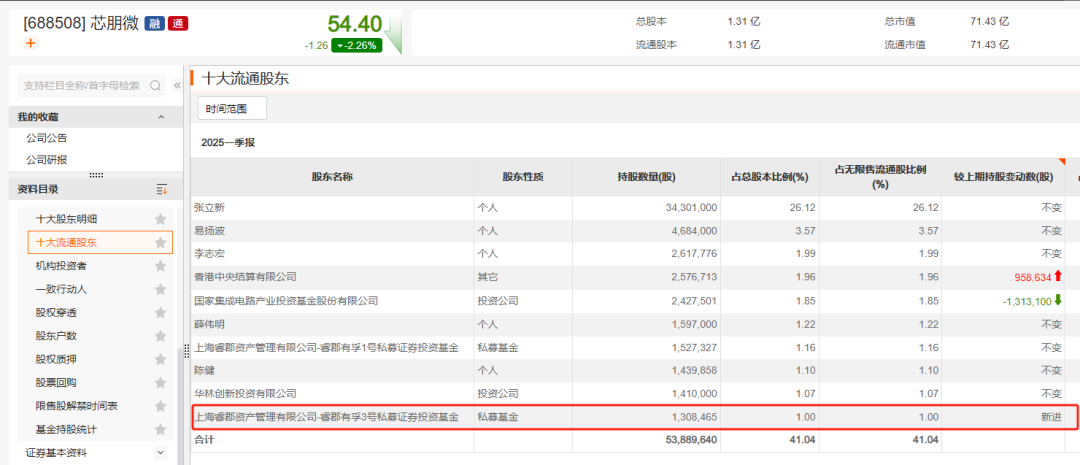Click the sort icon beside 资料目录
Screen dimensions: 1080x465
pos(162,189)
